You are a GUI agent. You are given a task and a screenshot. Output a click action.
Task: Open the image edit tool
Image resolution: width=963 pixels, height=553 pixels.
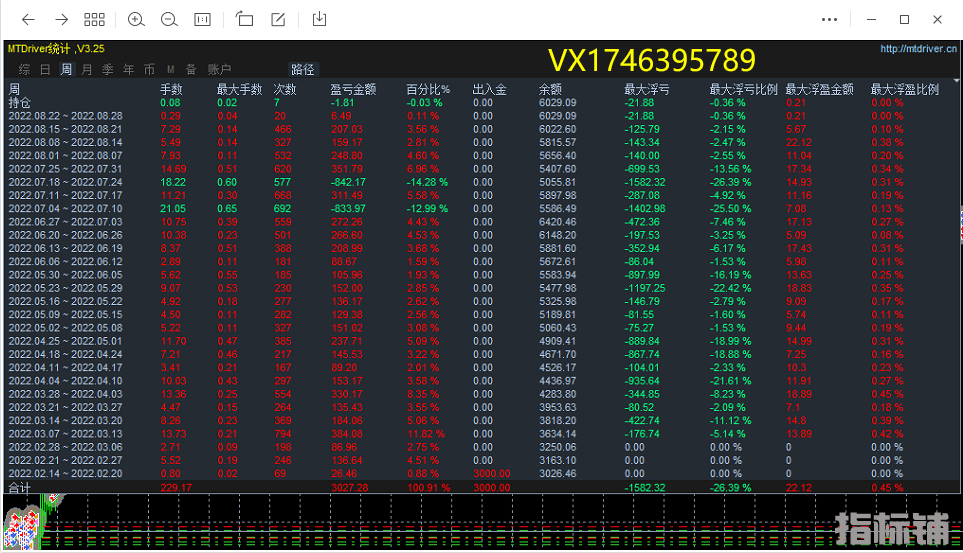pyautogui.click(x=279, y=19)
